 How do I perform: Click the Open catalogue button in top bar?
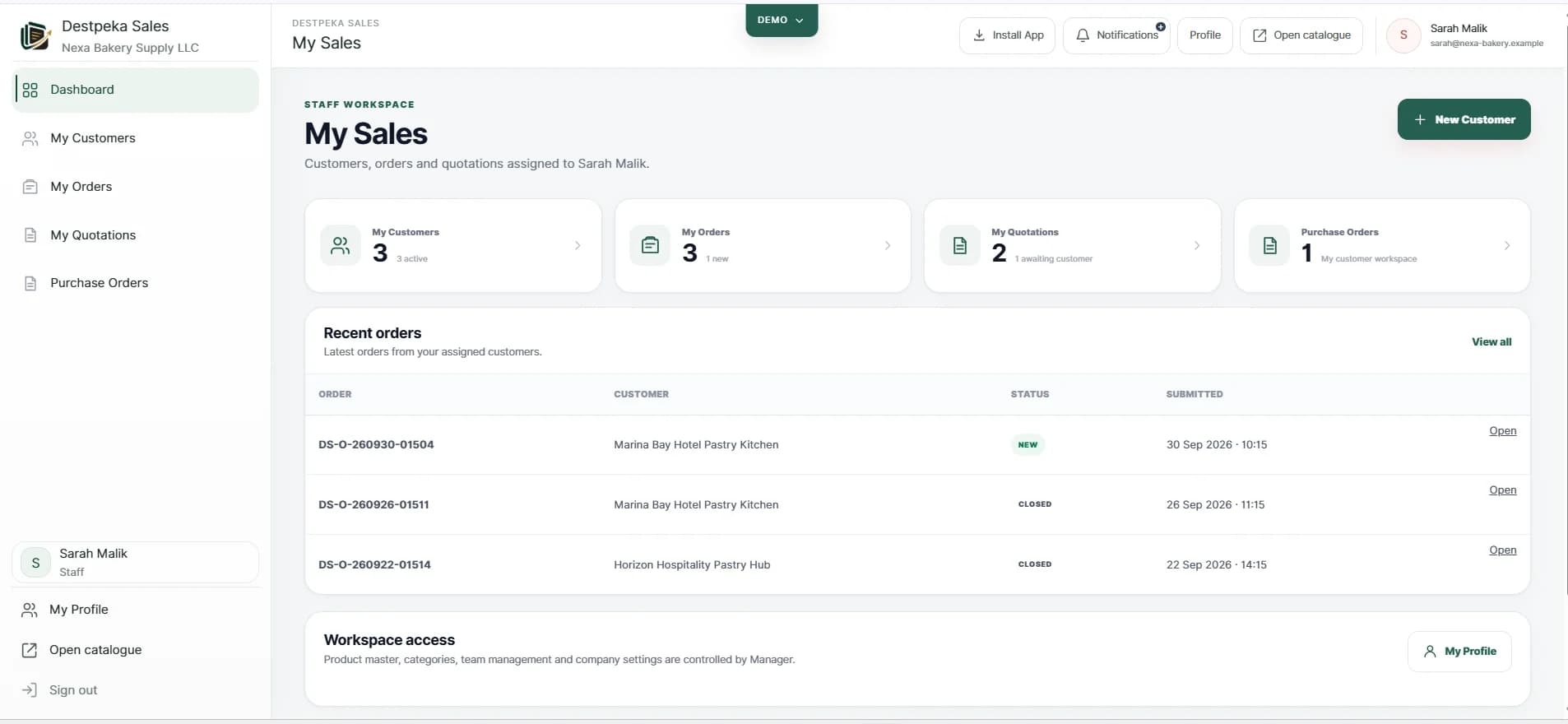[1301, 35]
